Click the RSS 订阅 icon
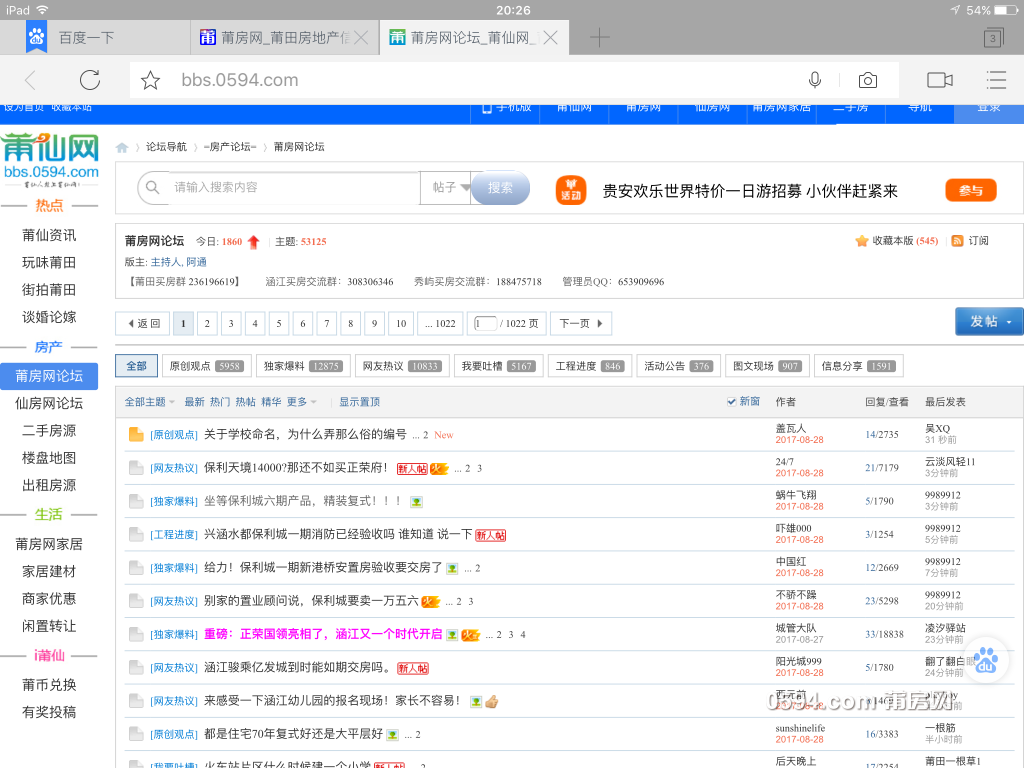1024x768 pixels. coord(957,241)
